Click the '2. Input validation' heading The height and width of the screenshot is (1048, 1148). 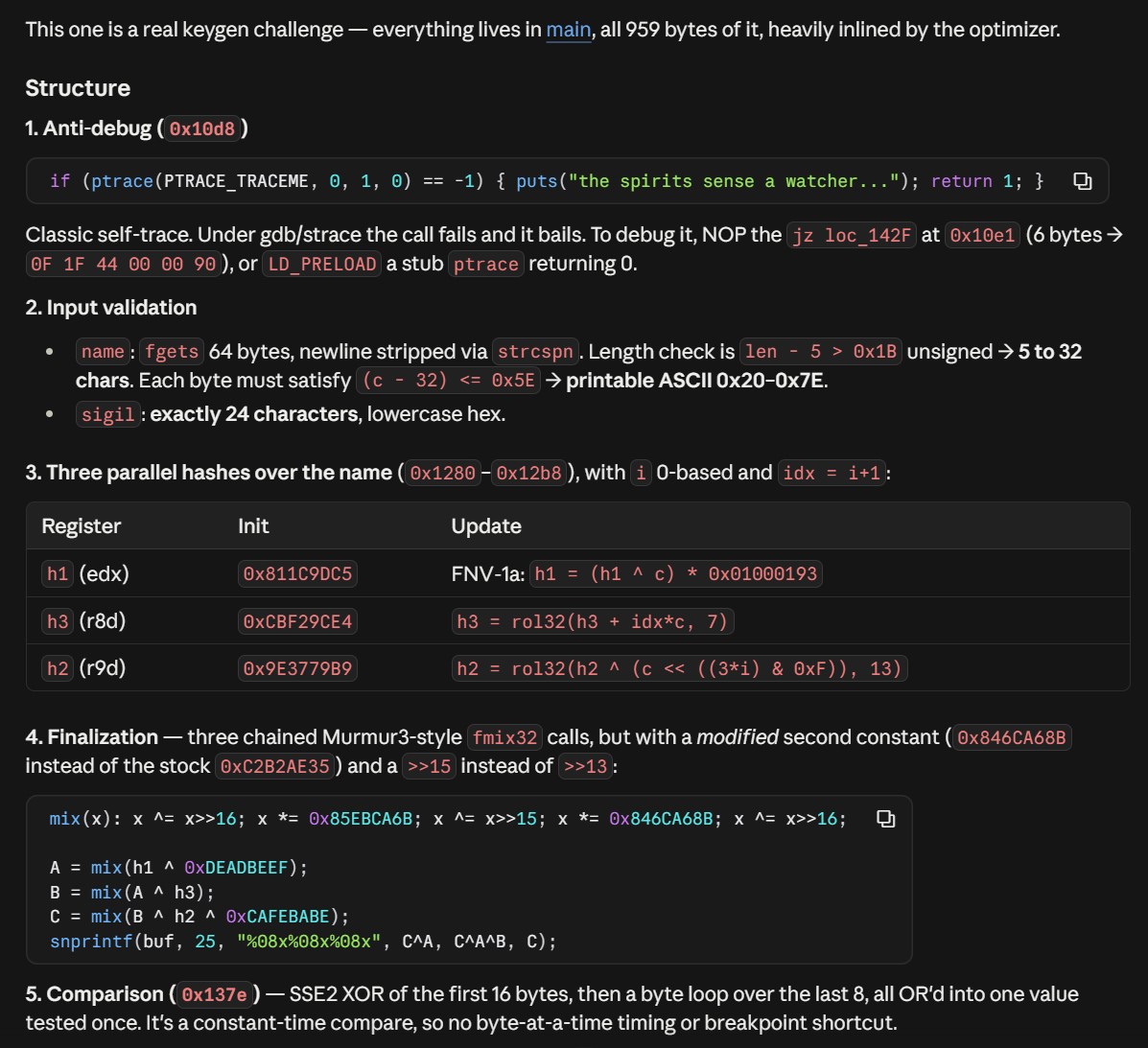pos(111,308)
